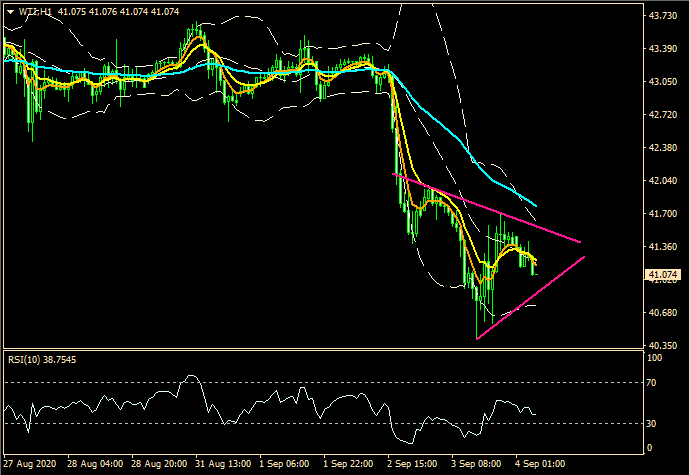The width and height of the screenshot is (690, 475).
Task: Click the 27 Aug 2020 date label
Action: [32, 466]
